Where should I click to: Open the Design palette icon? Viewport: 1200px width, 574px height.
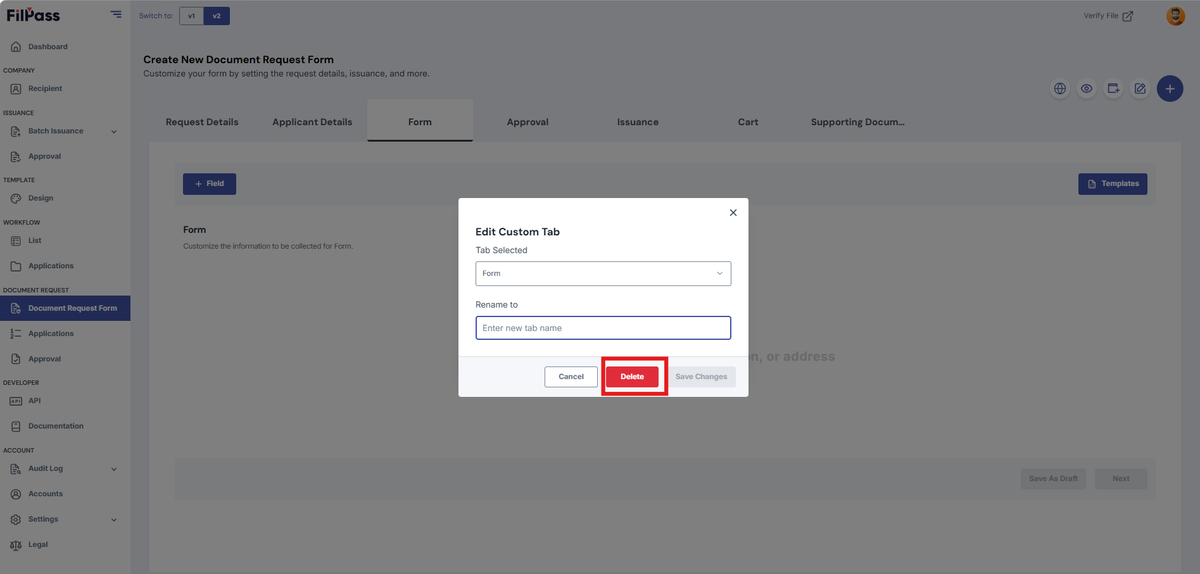15,199
